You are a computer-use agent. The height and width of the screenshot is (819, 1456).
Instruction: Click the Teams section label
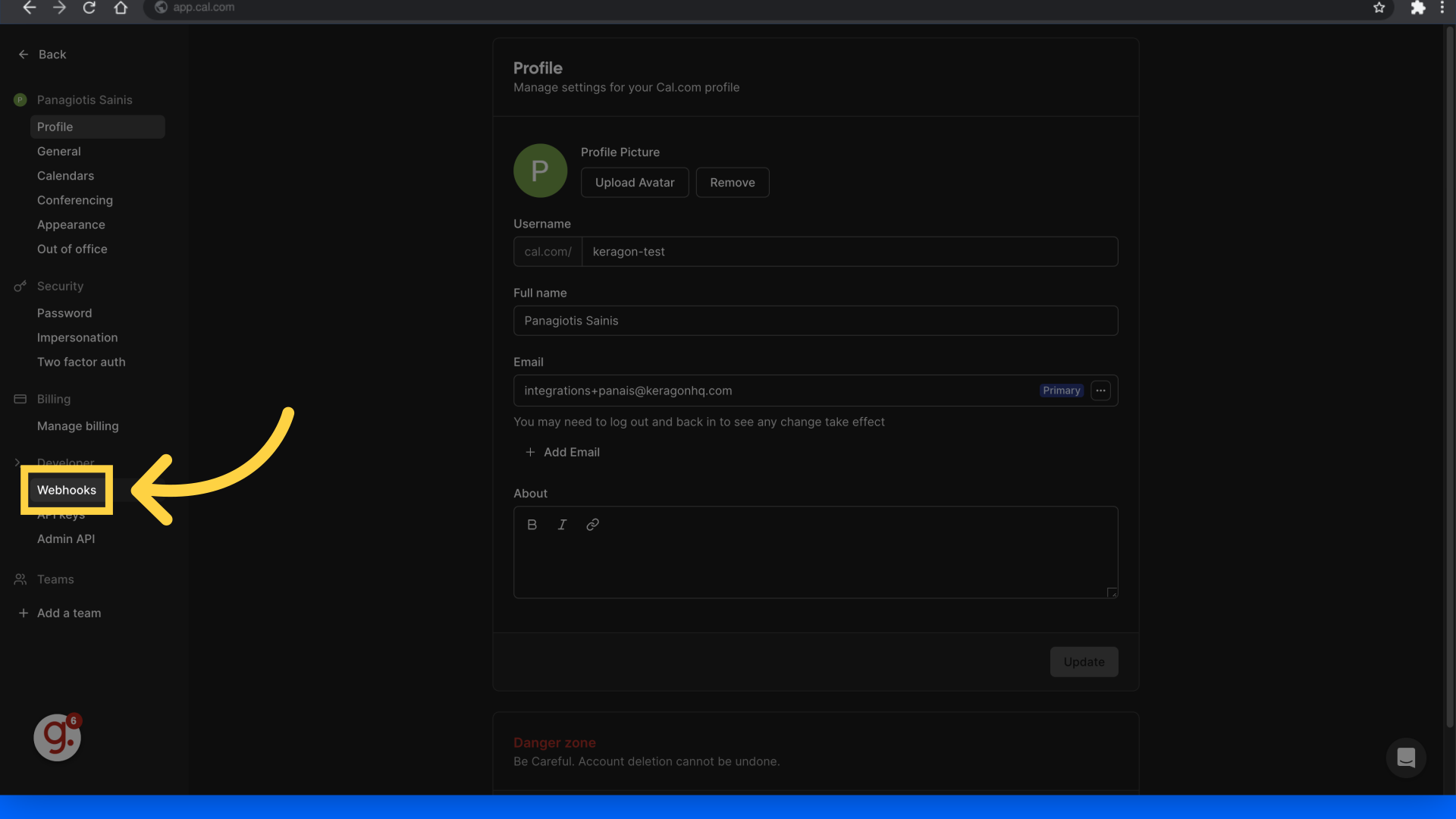[x=55, y=579]
